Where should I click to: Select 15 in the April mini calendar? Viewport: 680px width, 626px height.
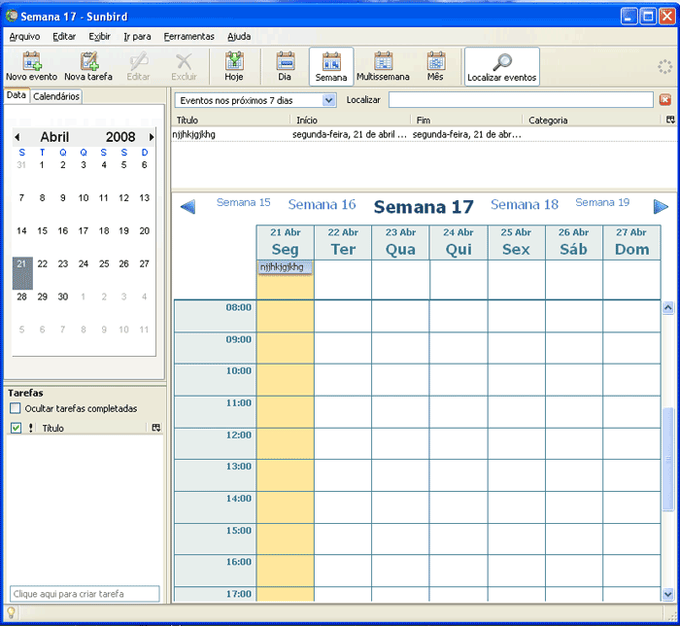click(42, 231)
